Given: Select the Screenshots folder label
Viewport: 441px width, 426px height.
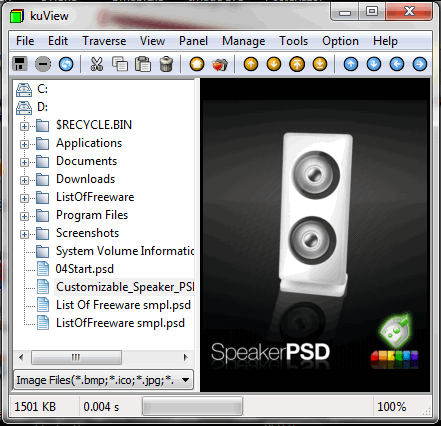Looking at the screenshot, I should click(x=87, y=233).
